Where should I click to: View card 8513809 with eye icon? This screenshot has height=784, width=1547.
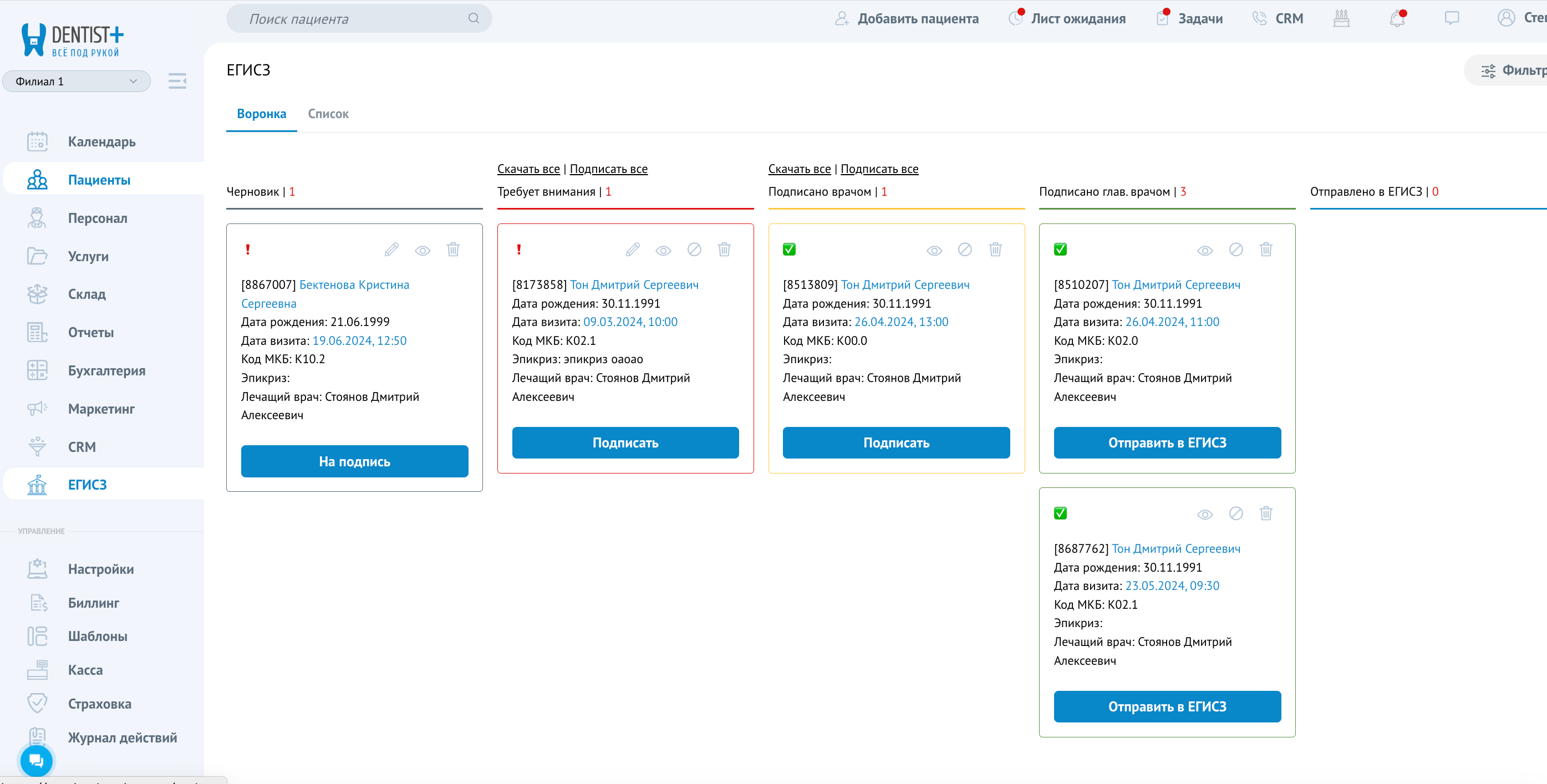(x=934, y=250)
